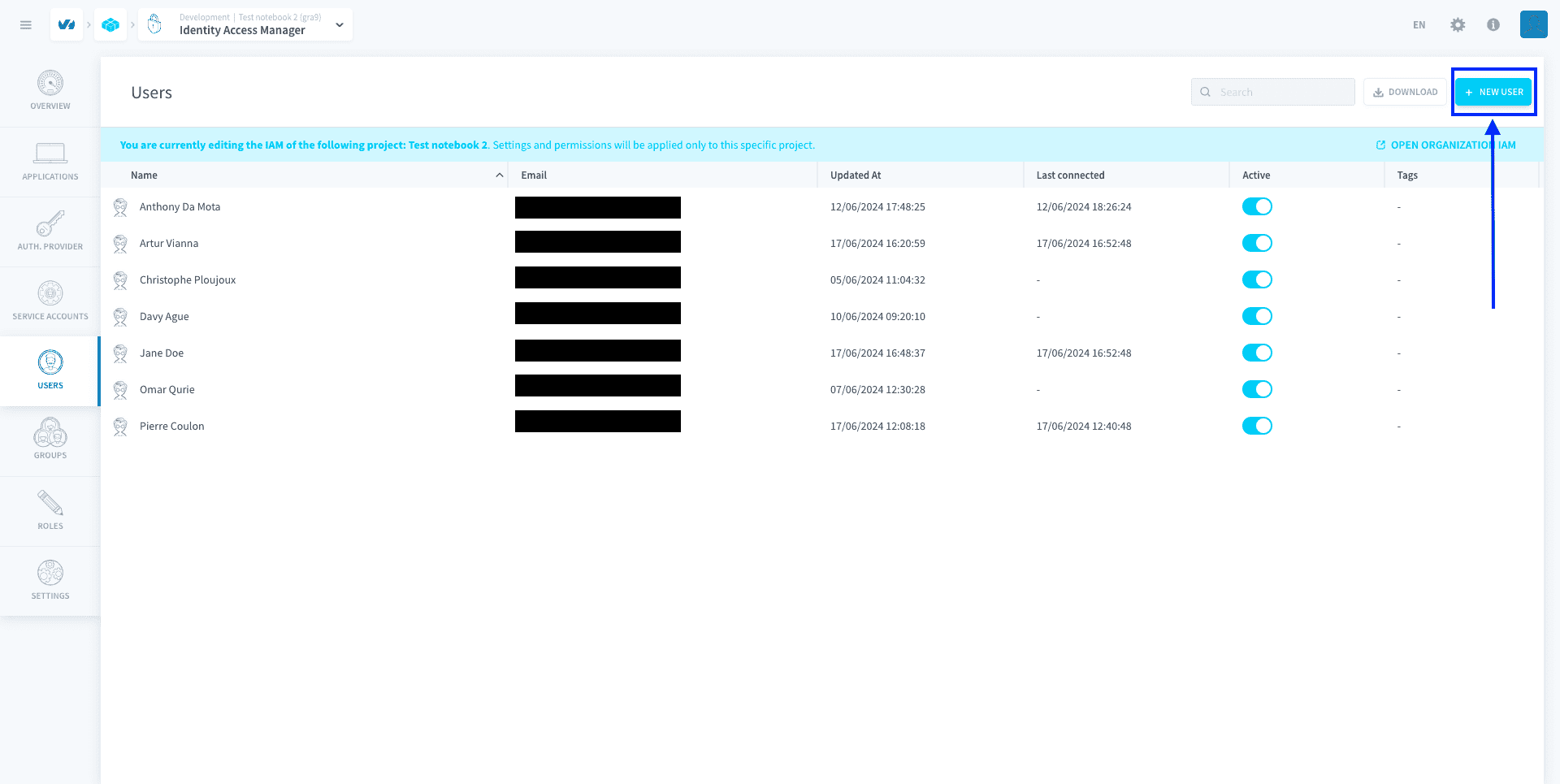Click avatar icon of Jane Doe

(x=120, y=353)
